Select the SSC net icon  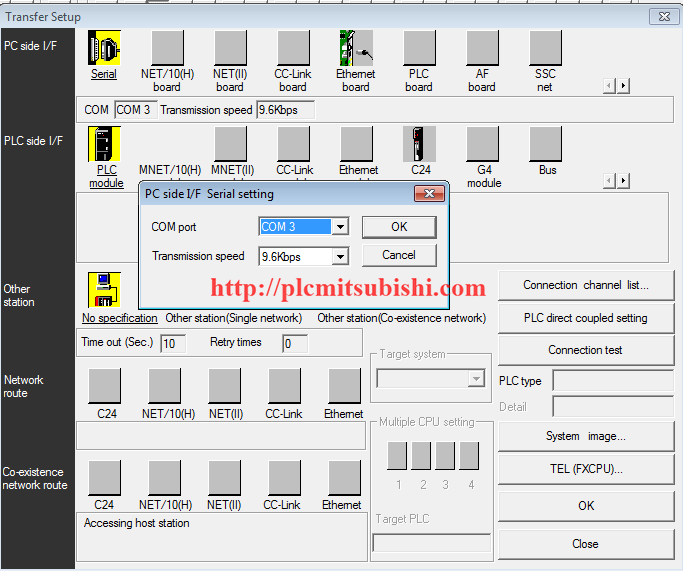545,47
